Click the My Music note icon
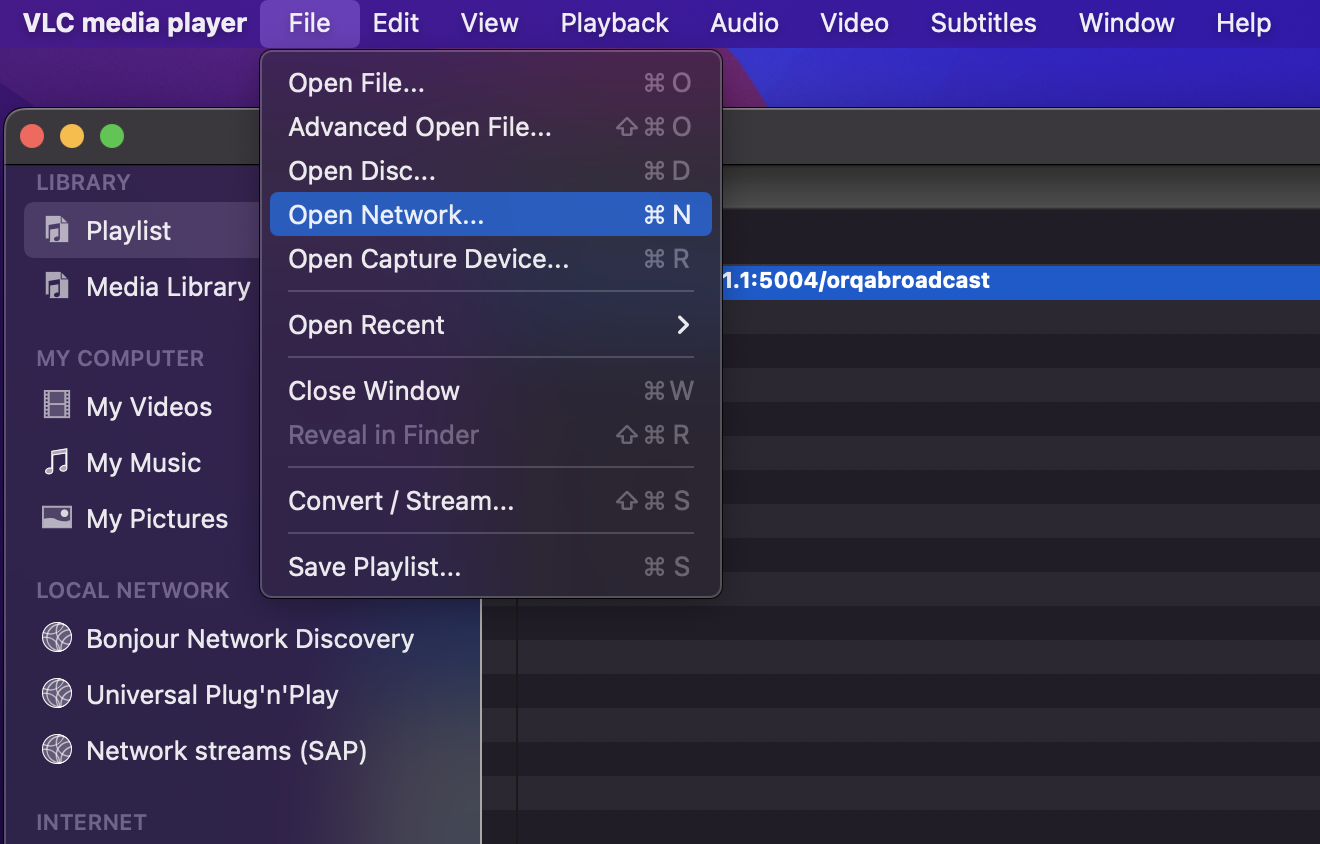Image resolution: width=1320 pixels, height=844 pixels. pyautogui.click(x=57, y=462)
